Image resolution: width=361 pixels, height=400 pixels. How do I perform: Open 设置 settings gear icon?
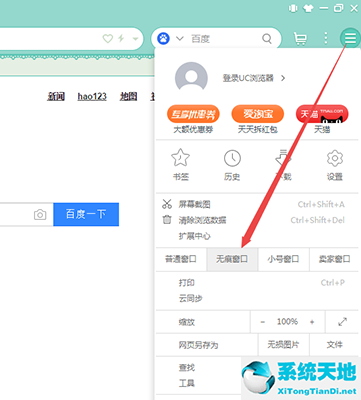[x=335, y=158]
